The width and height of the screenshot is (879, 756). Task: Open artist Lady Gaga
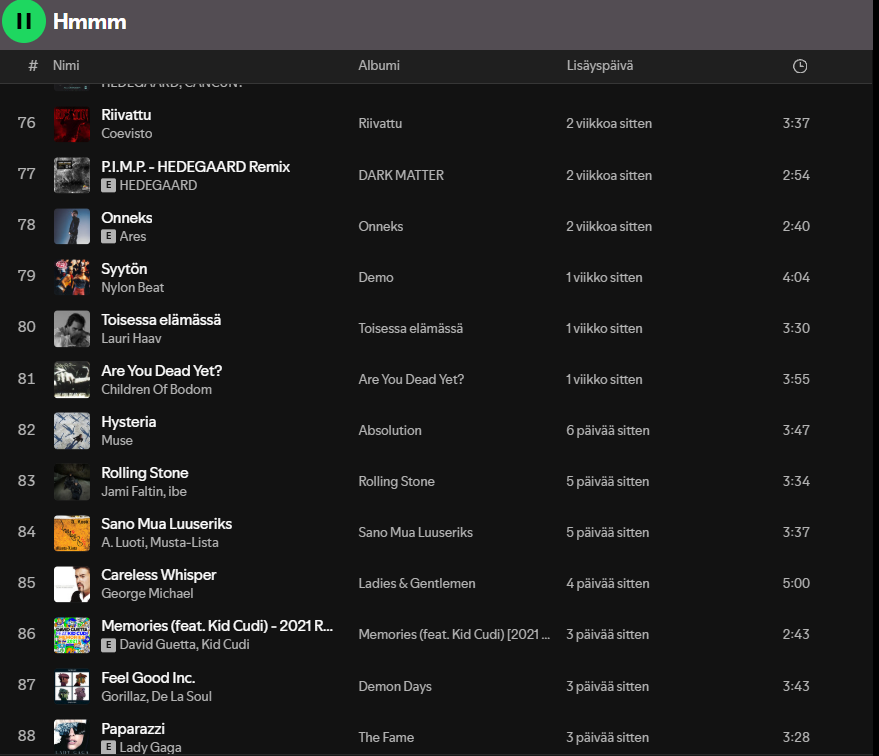150,748
